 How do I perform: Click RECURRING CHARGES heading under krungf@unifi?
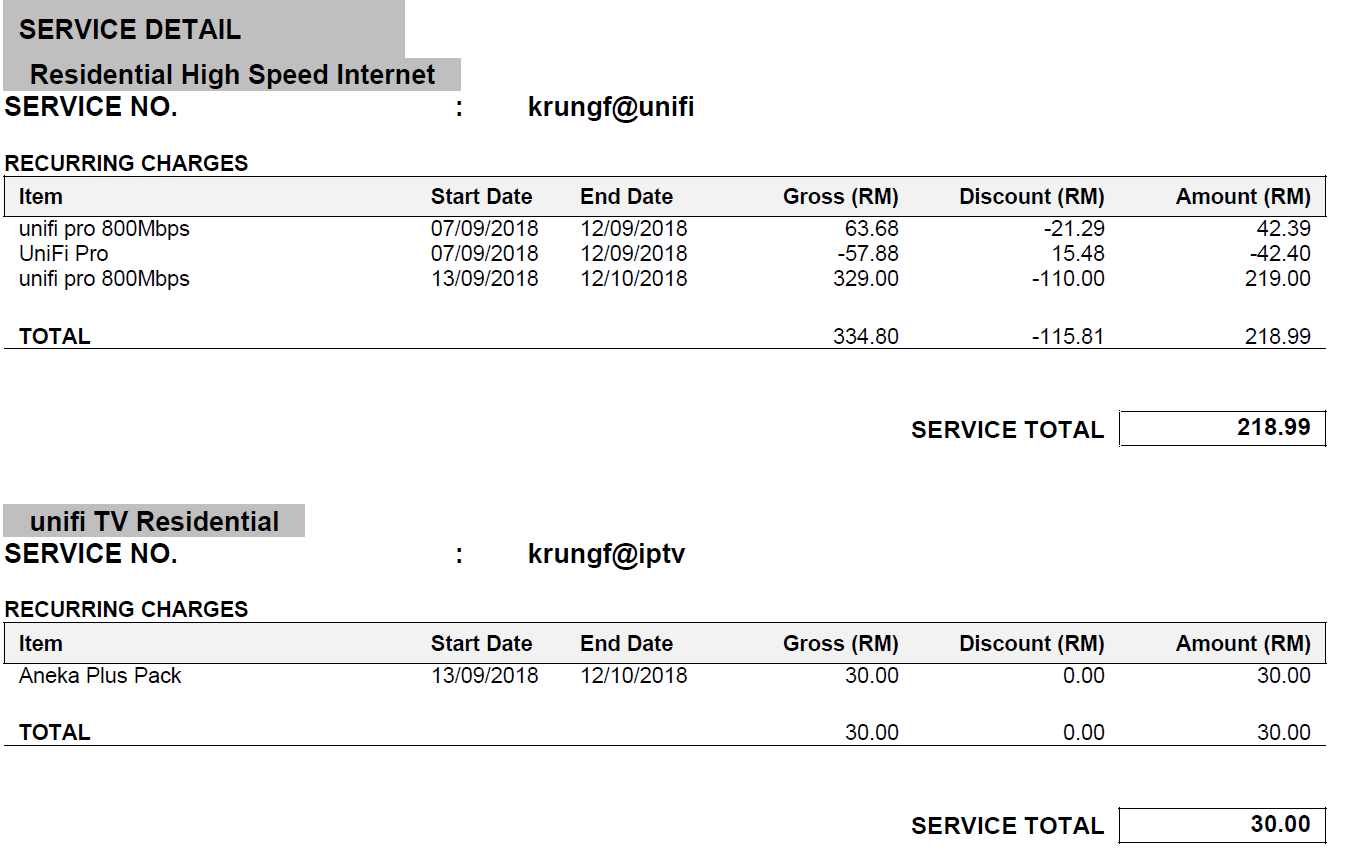click(x=126, y=163)
